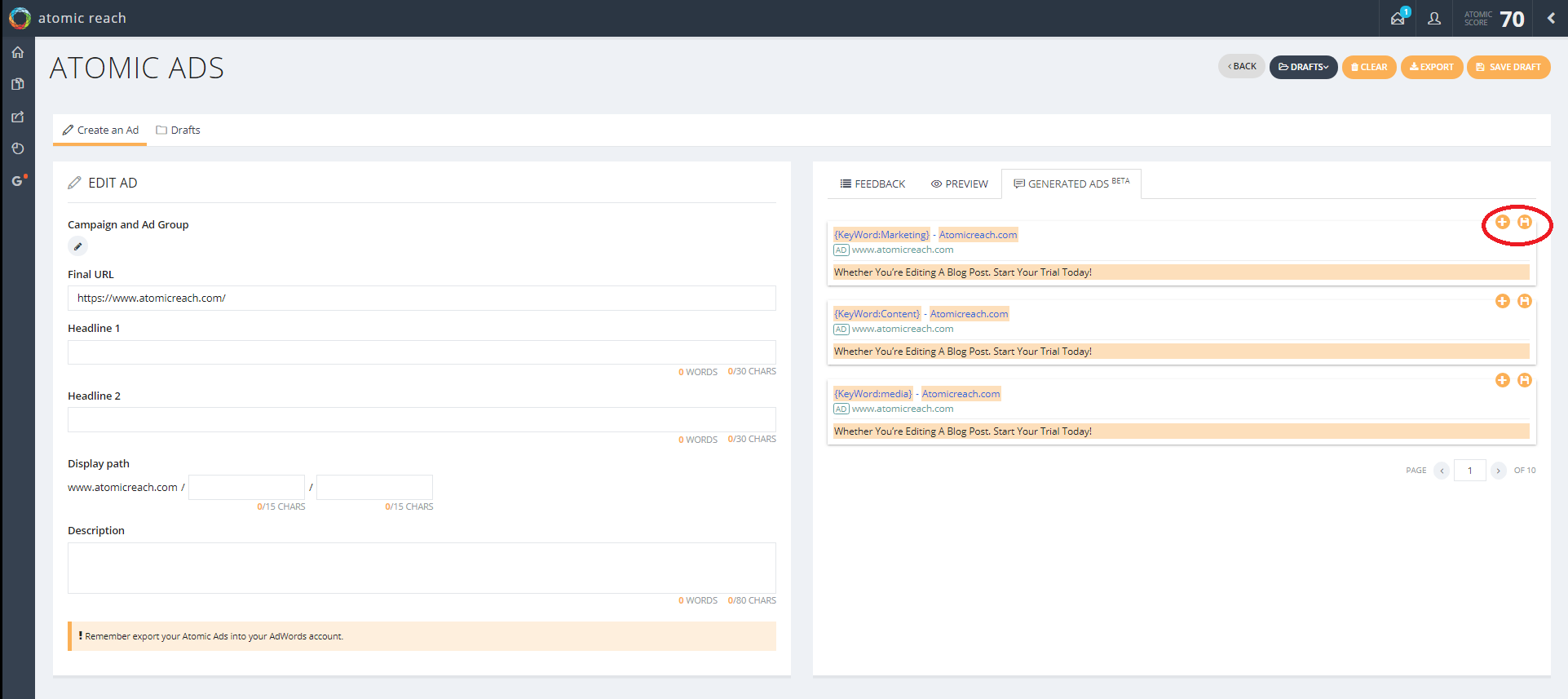Click Atomicreach.com in the Content ad

pyautogui.click(x=969, y=314)
